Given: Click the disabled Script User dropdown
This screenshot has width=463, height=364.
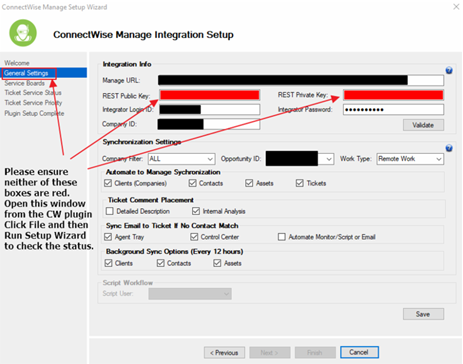Looking at the screenshot, I should (x=190, y=294).
